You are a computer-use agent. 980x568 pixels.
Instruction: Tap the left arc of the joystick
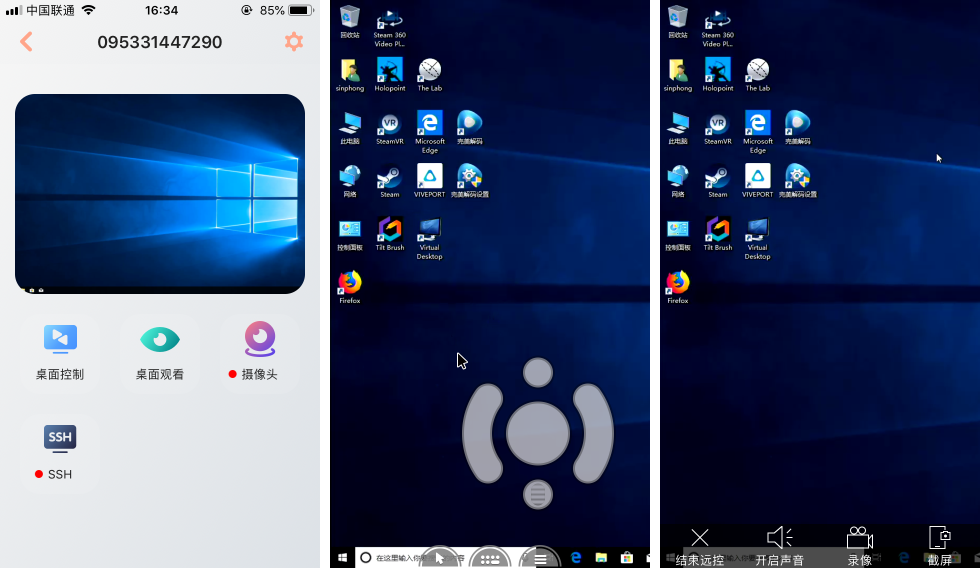point(480,433)
